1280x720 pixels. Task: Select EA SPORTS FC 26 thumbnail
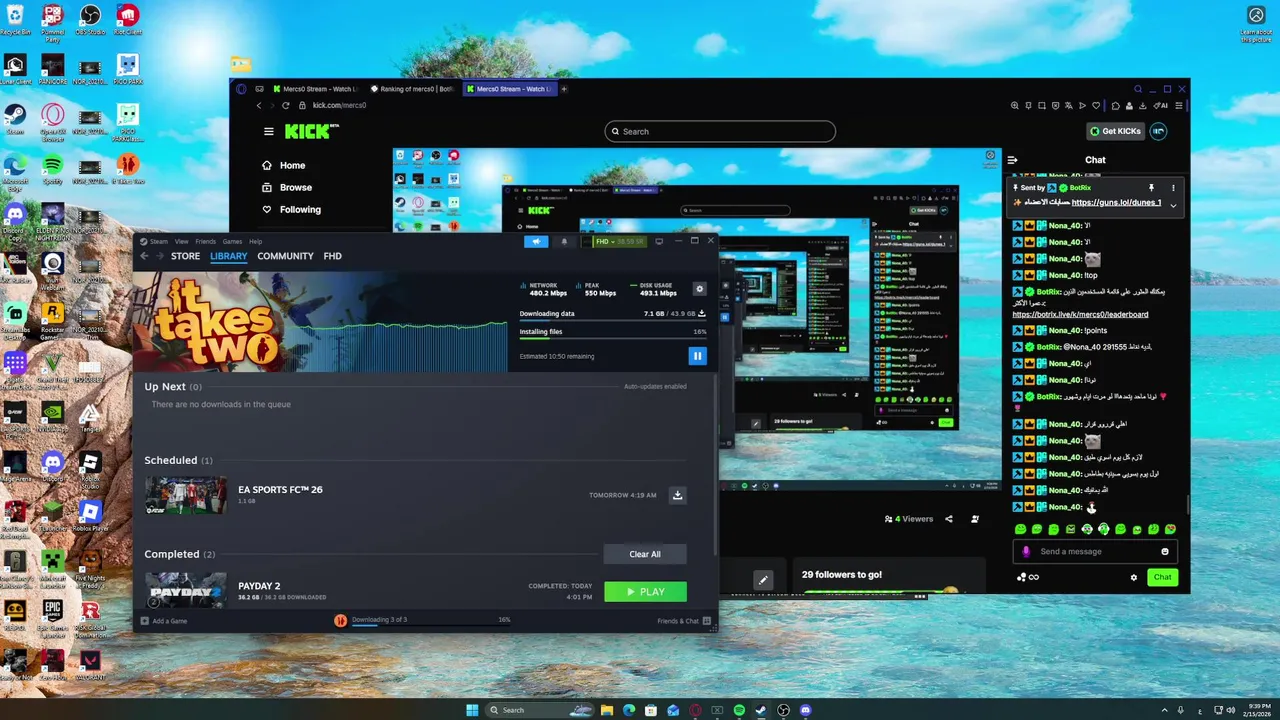click(186, 495)
